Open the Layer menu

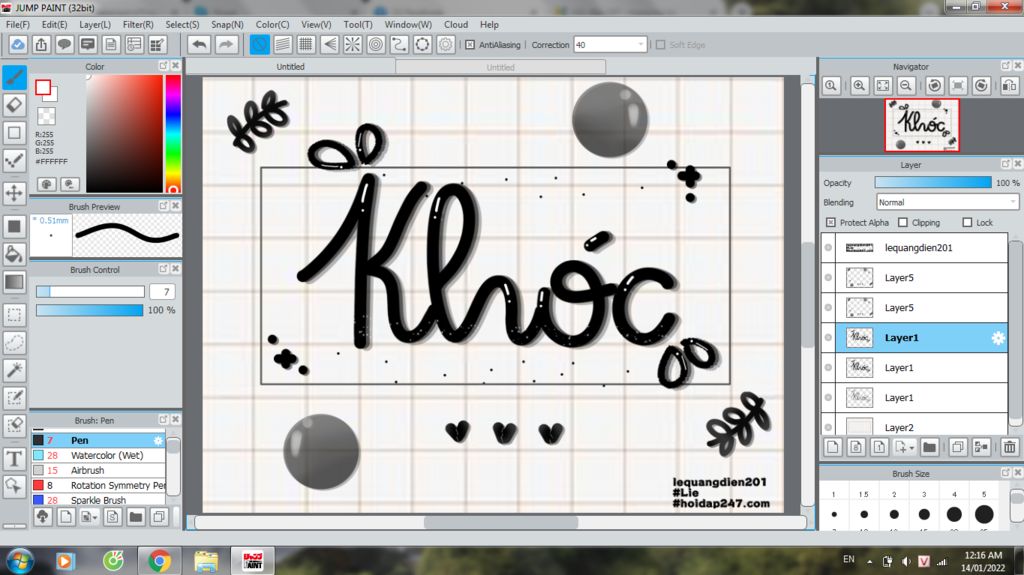pyautogui.click(x=95, y=24)
